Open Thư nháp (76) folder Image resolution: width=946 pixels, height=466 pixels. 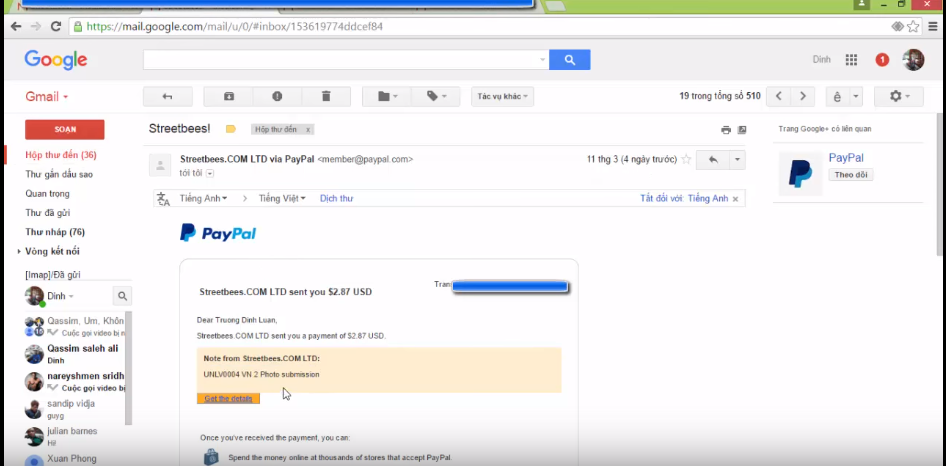(x=55, y=232)
